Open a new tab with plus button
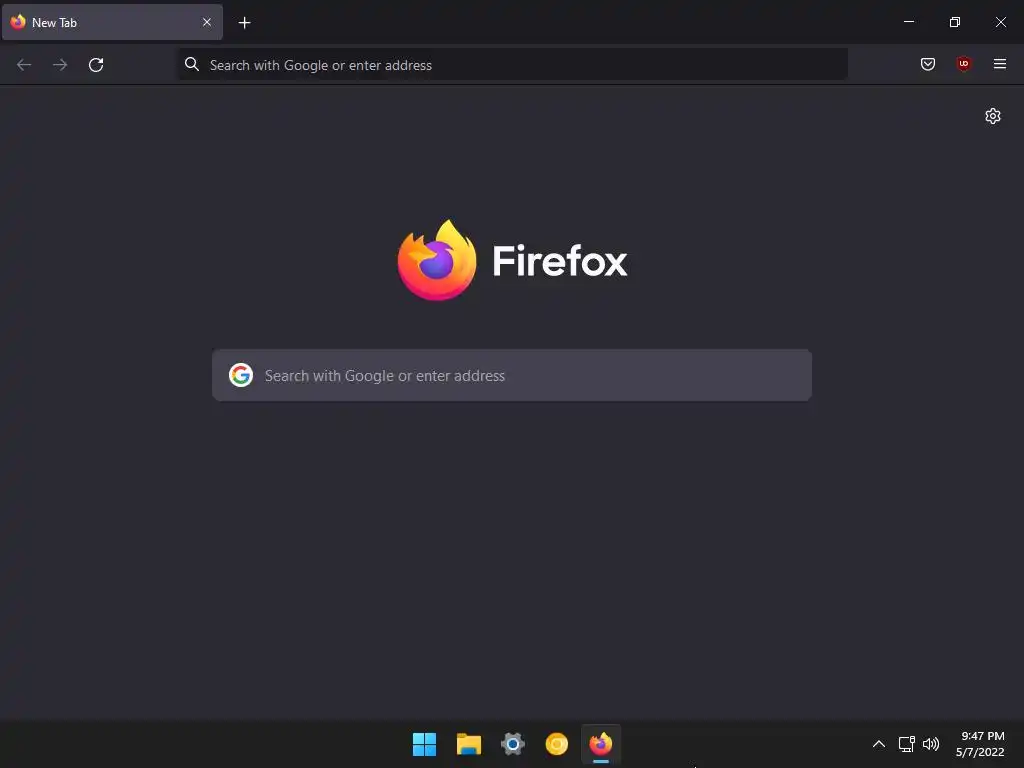This screenshot has height=768, width=1024. click(244, 23)
